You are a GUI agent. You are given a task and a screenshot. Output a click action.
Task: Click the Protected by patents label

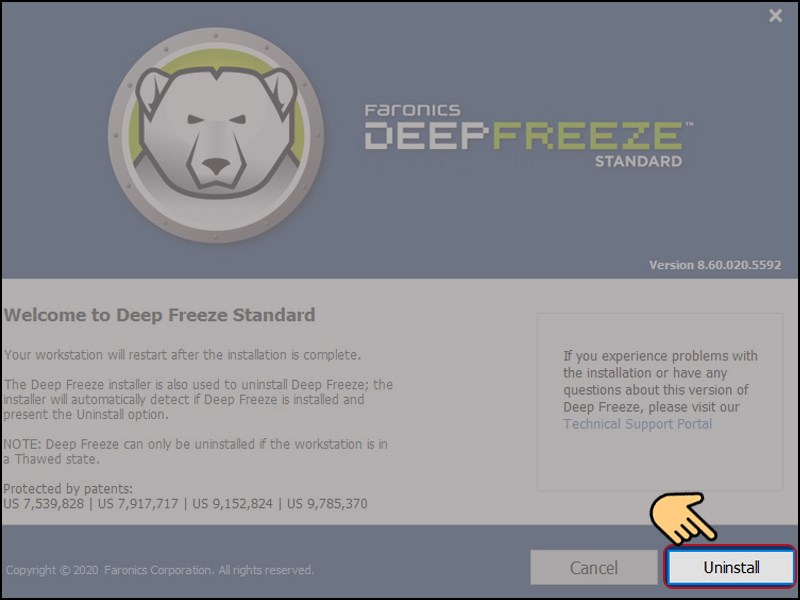point(68,489)
